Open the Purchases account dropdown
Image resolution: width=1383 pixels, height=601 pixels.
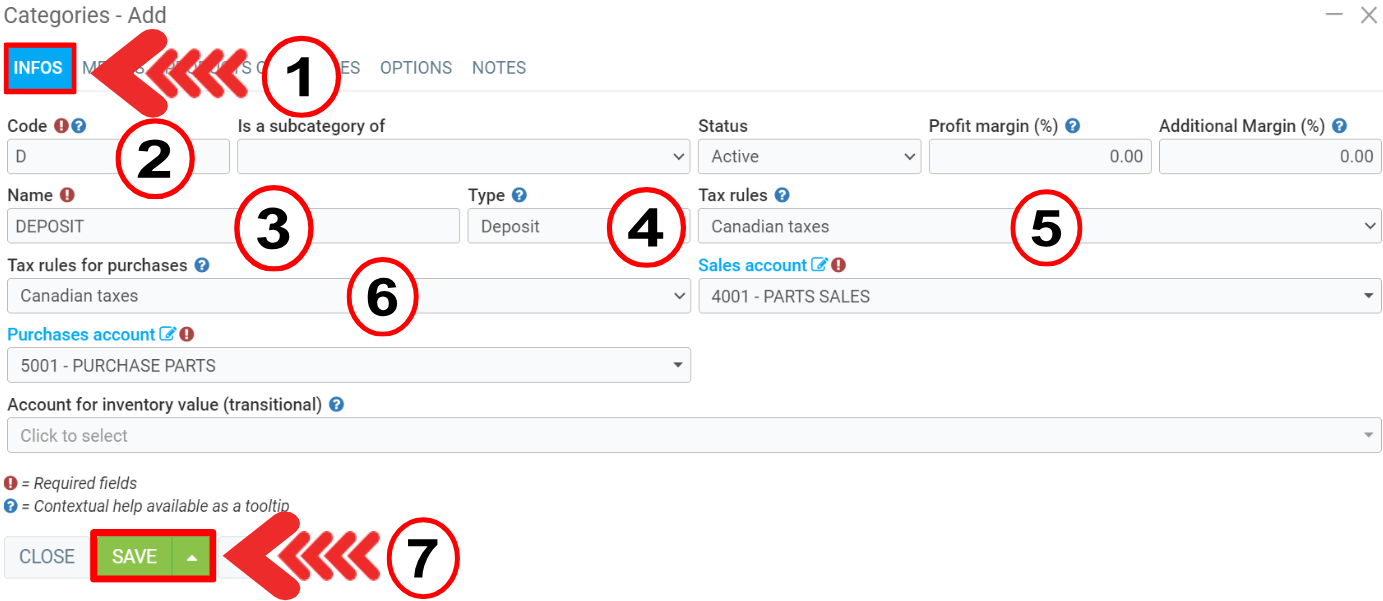coord(348,366)
